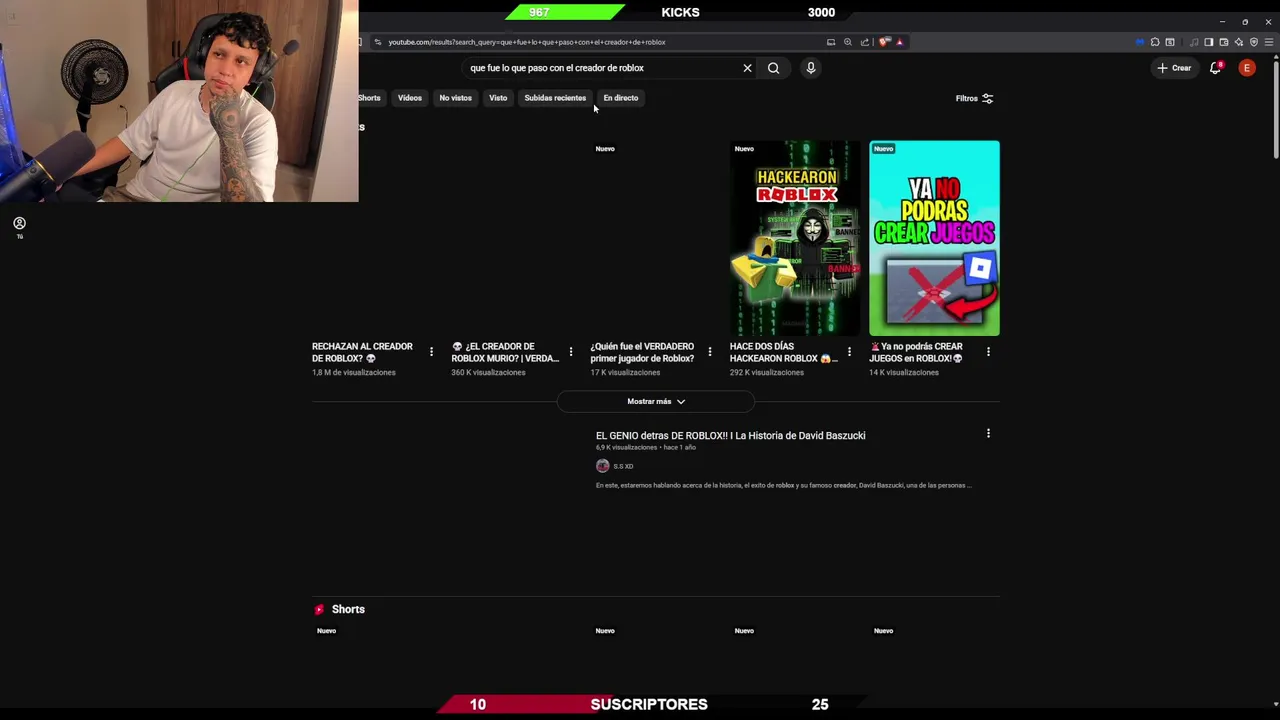
Task: Open the Crear upload menu
Action: point(1174,68)
